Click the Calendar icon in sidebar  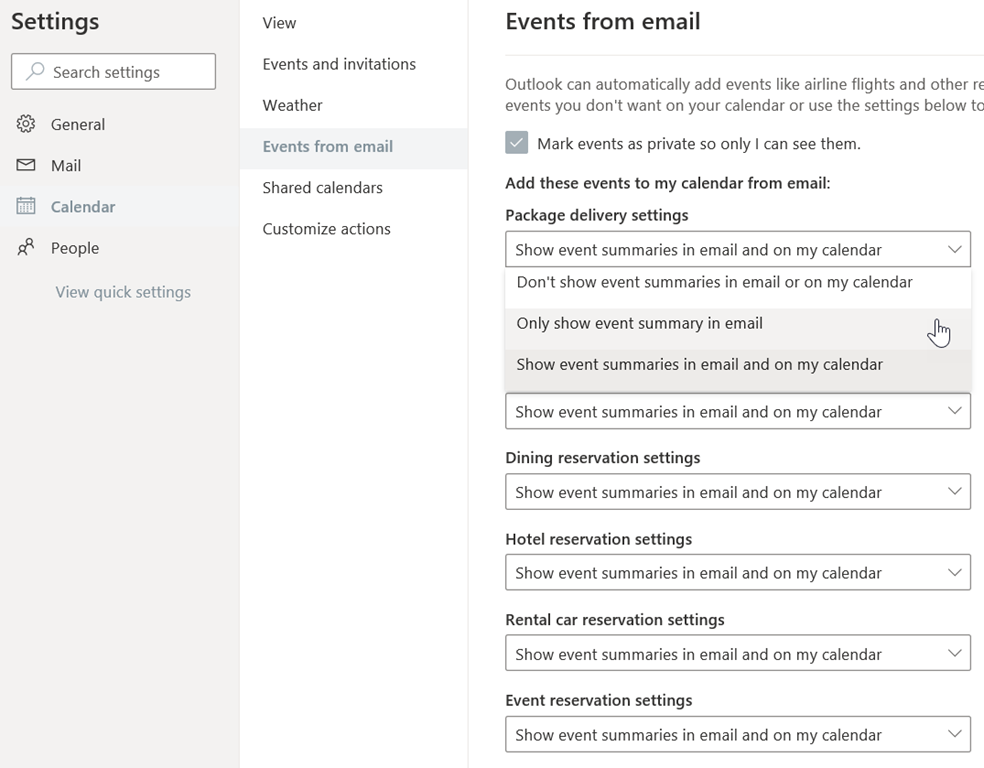pos(26,207)
